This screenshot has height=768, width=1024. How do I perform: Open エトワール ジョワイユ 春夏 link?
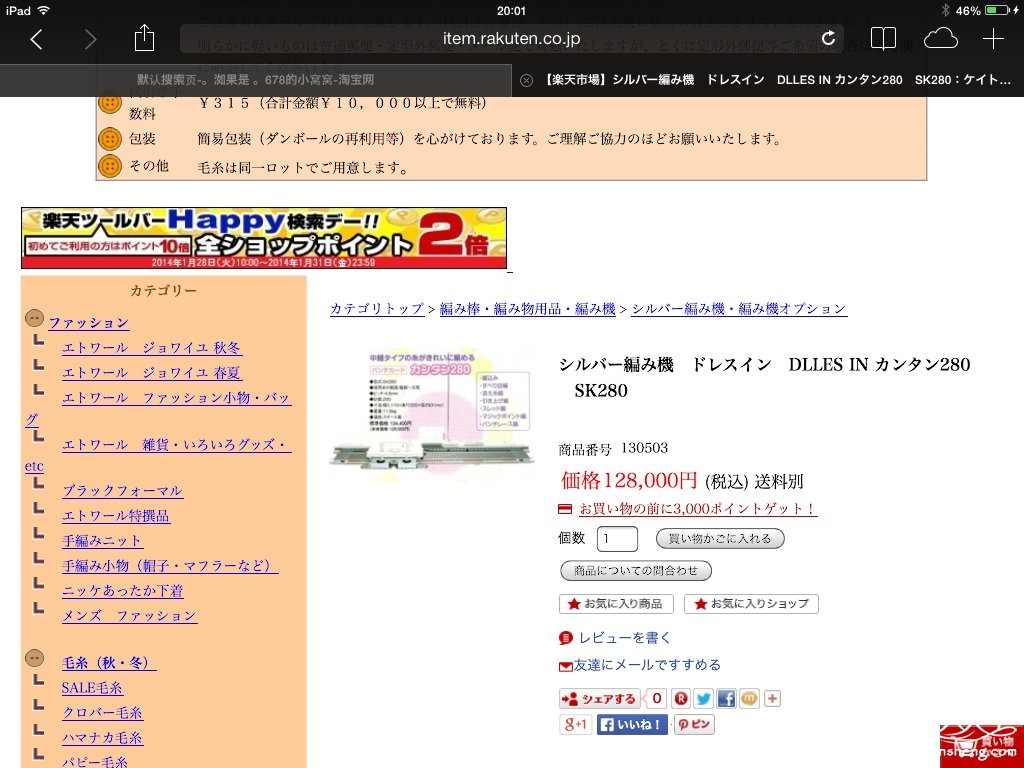coord(152,372)
